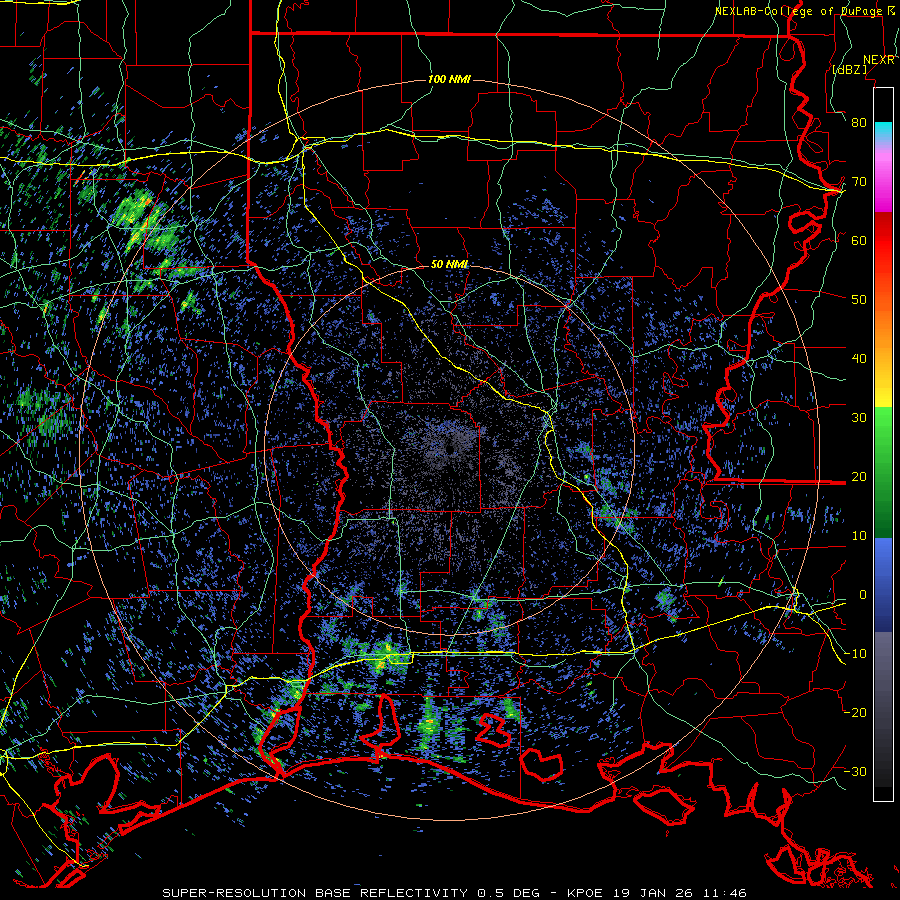Click the 20 dBZ scale label
Image resolution: width=900 pixels, height=900 pixels.
(859, 476)
